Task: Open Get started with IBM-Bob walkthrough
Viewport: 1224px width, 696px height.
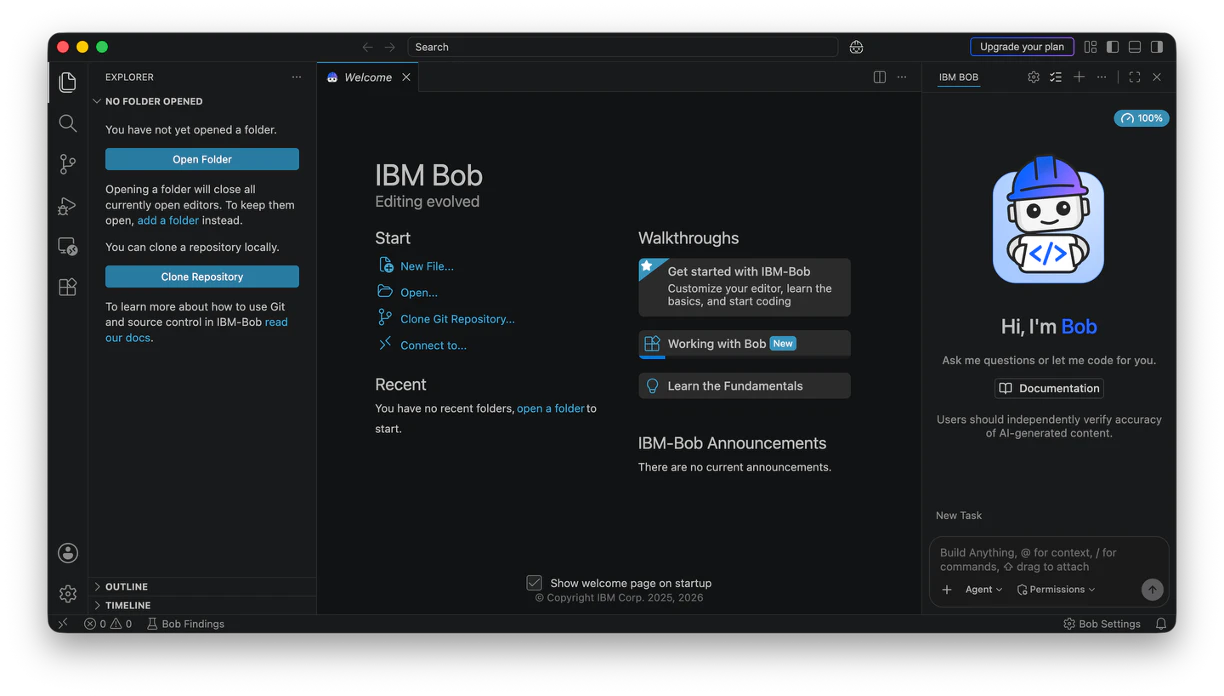Action: pyautogui.click(x=745, y=287)
